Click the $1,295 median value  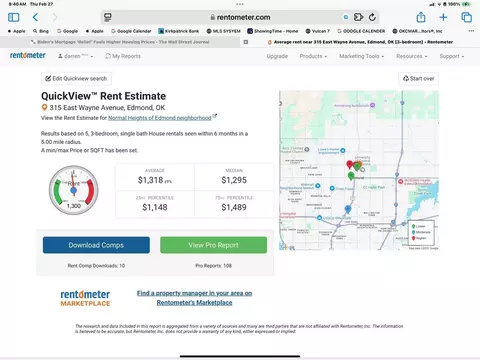234,180
